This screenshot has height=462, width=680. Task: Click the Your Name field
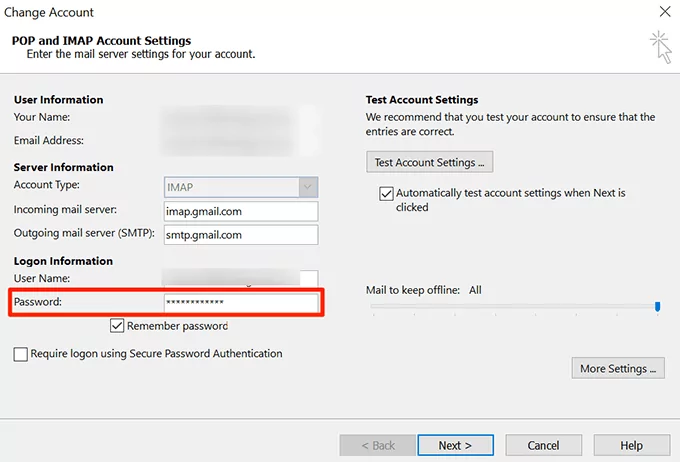pos(241,118)
